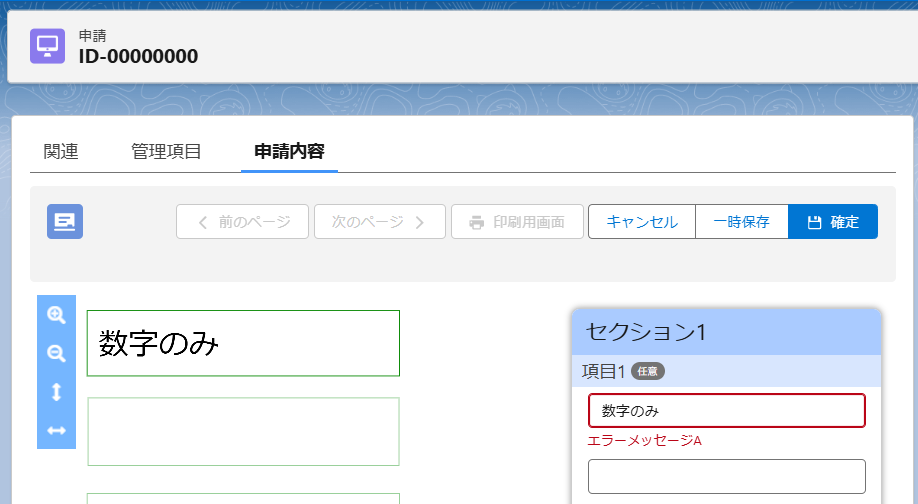Click the 一時保存 button

742,221
